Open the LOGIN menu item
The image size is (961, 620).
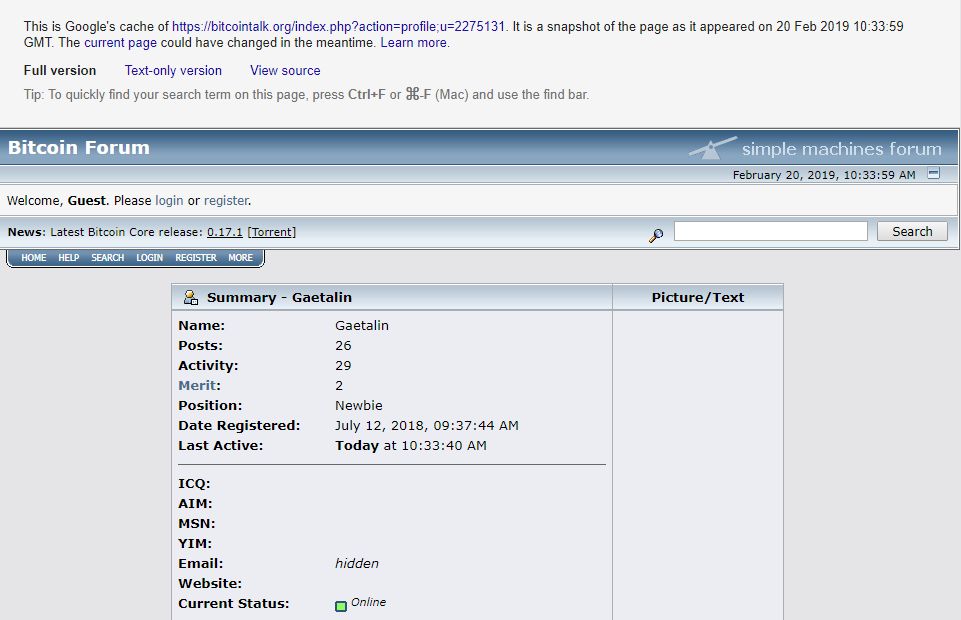150,258
